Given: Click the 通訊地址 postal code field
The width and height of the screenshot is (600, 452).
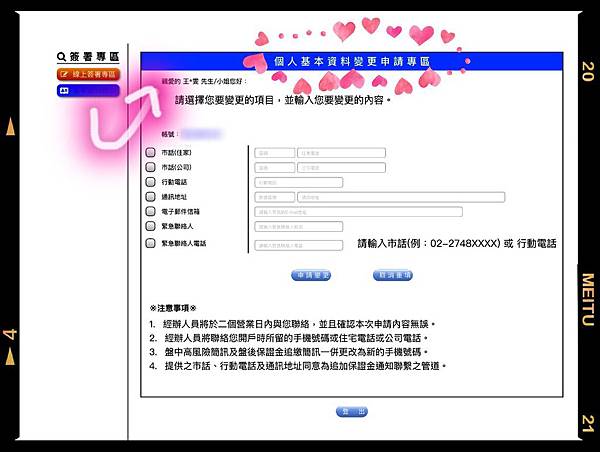Looking at the screenshot, I should coord(275,197).
